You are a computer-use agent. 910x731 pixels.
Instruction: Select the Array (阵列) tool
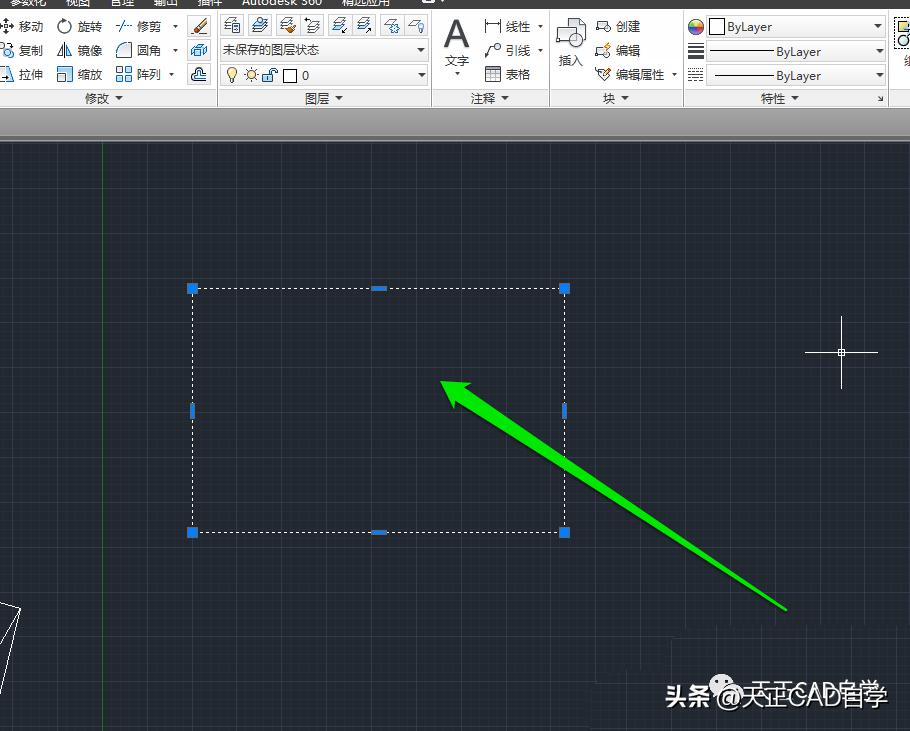[x=138, y=74]
